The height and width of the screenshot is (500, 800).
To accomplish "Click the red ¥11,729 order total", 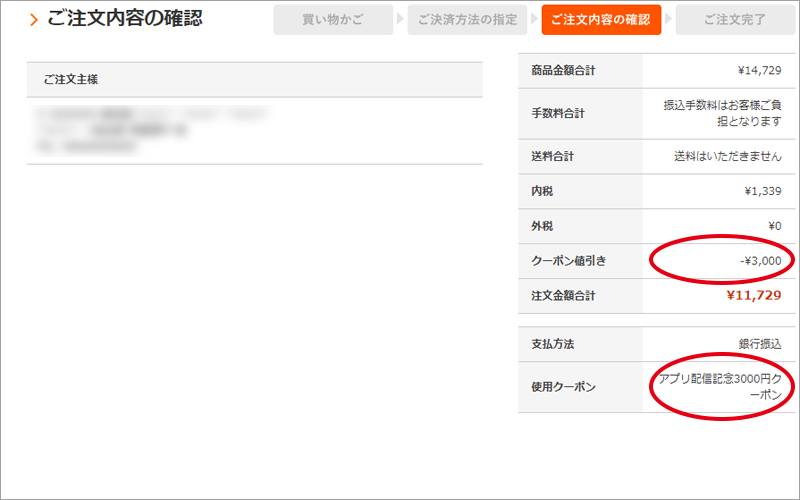I will pos(753,296).
